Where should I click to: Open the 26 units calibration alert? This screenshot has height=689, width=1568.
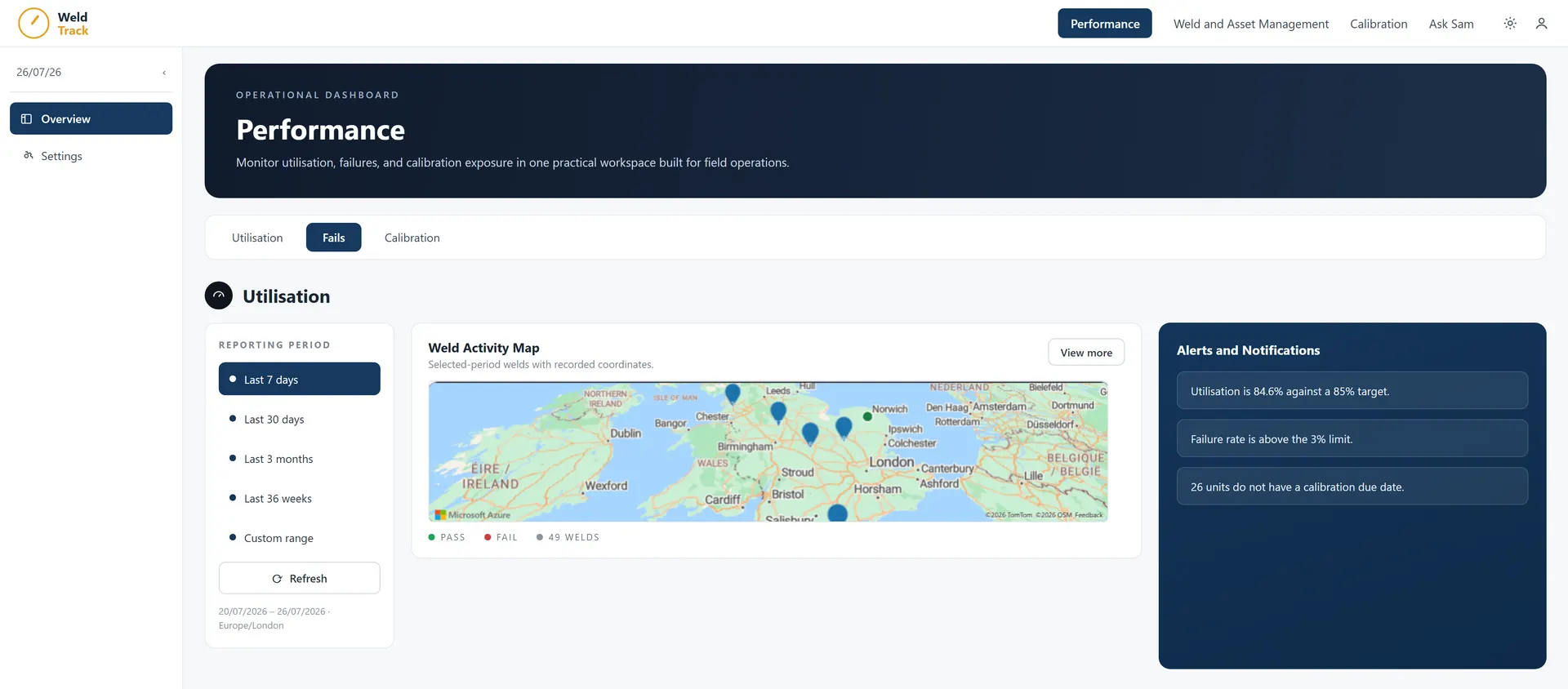pyautogui.click(x=1352, y=487)
